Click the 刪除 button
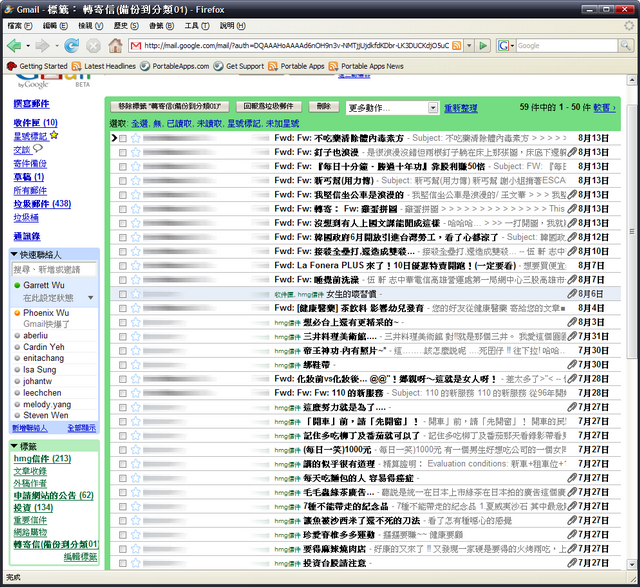 tap(324, 107)
